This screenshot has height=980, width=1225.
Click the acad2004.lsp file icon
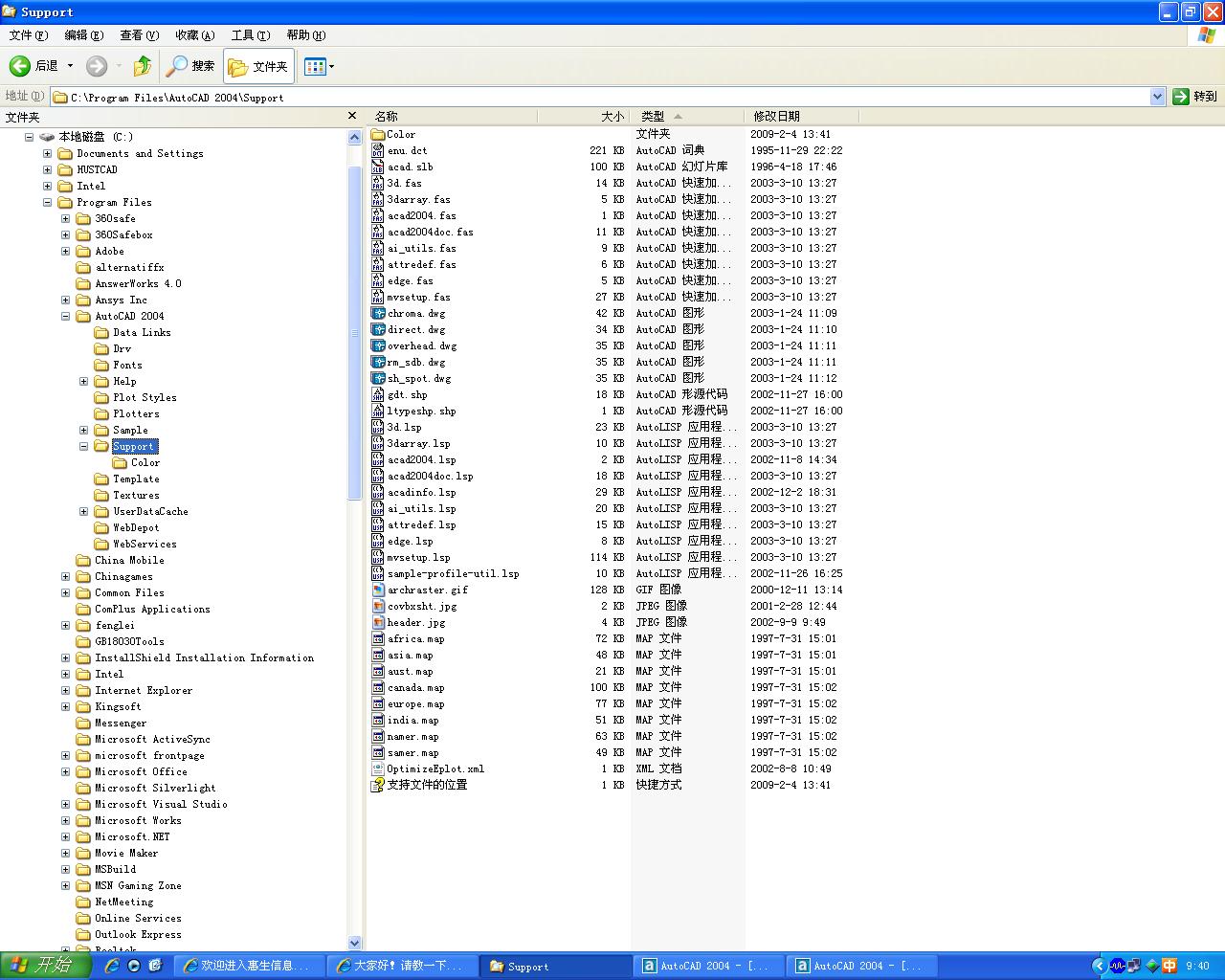(x=377, y=459)
